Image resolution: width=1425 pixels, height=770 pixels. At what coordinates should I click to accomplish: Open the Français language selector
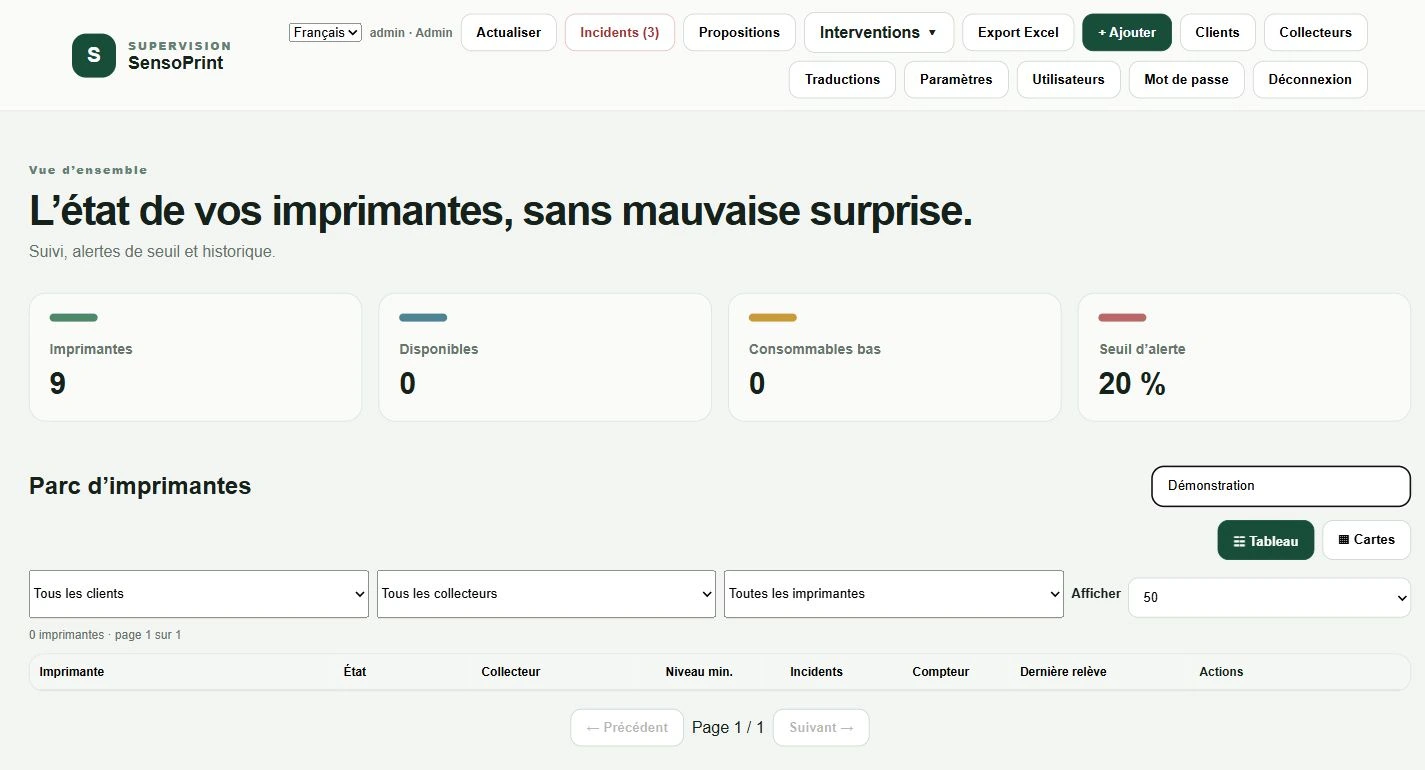pos(325,32)
